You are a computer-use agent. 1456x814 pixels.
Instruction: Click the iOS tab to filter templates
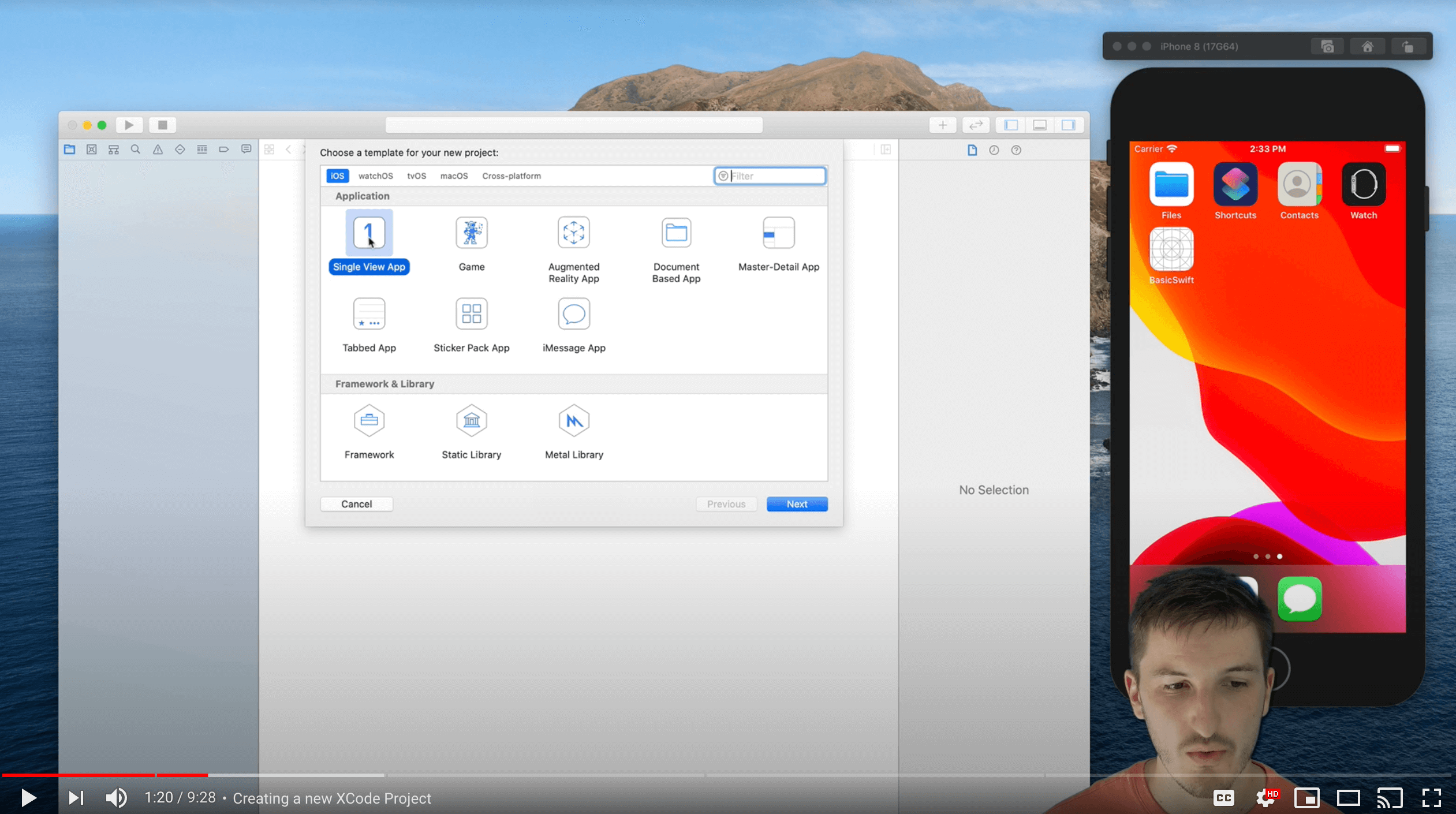click(337, 176)
